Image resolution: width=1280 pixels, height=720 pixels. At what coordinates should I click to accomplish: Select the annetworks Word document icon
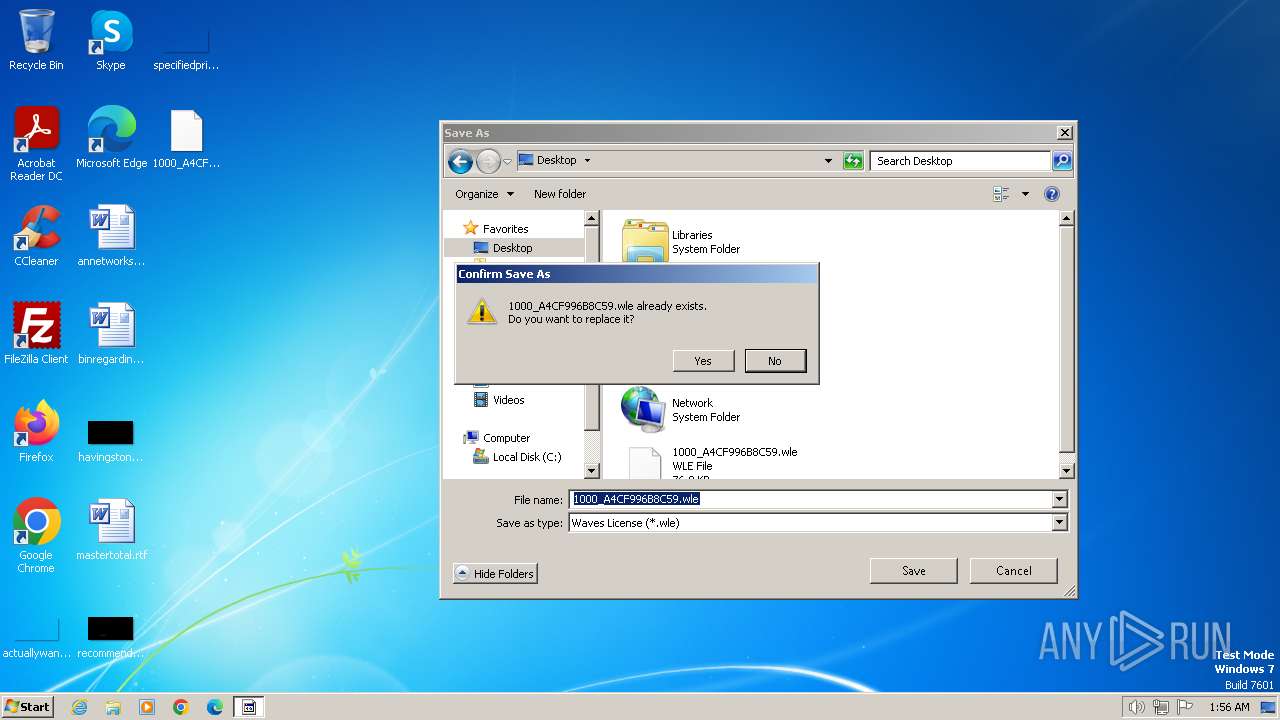tap(111, 236)
